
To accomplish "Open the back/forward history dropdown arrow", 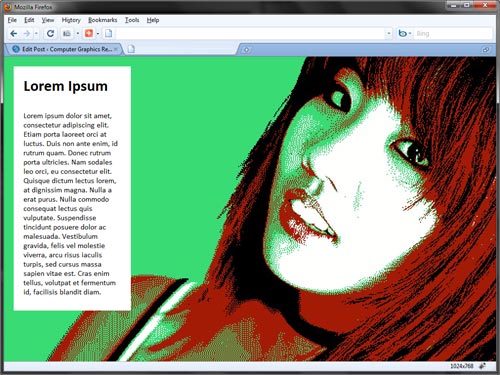I will click(x=36, y=34).
